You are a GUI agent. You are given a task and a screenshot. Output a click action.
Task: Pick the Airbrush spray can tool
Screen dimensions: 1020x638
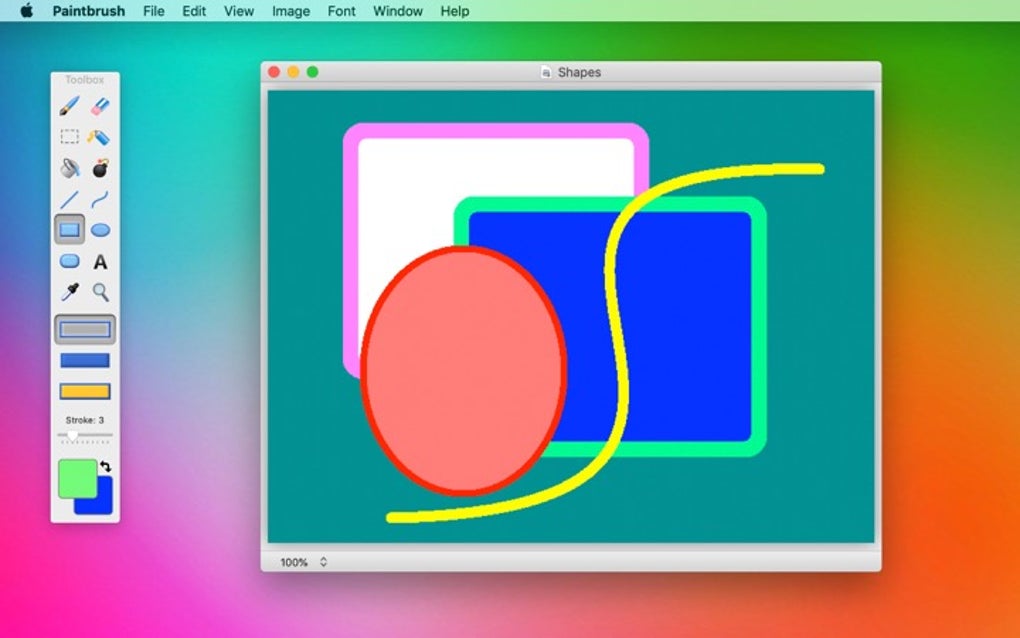(x=100, y=137)
